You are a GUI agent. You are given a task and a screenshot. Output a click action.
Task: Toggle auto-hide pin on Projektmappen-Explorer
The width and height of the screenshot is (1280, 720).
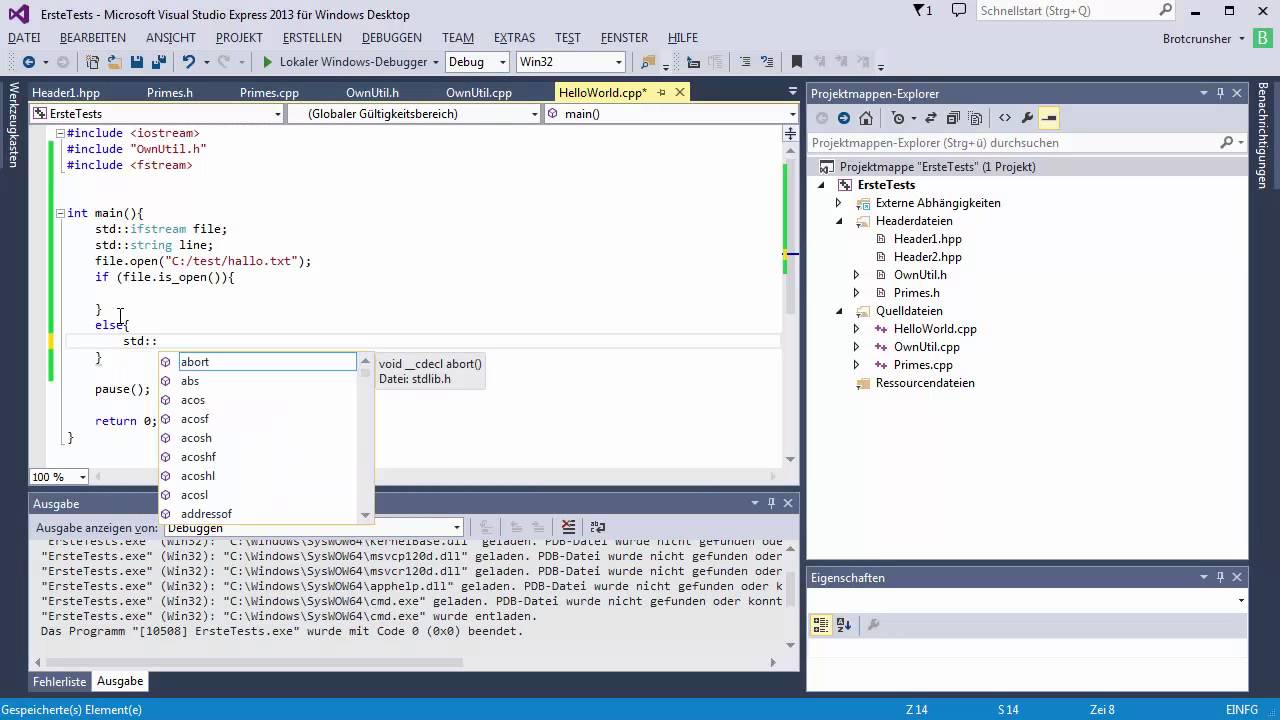(x=1220, y=93)
